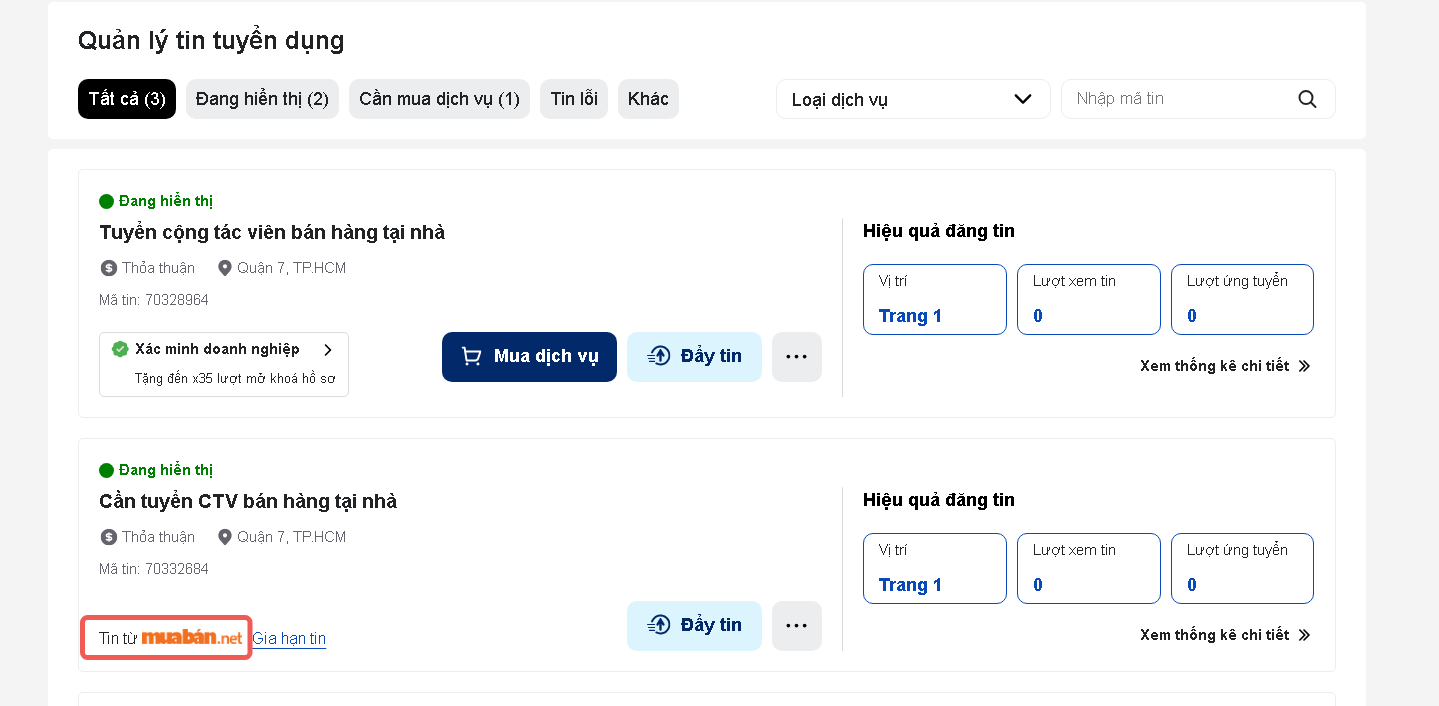
Task: Expand the Xác minh doanh nghiệp arrow
Action: pyautogui.click(x=327, y=350)
